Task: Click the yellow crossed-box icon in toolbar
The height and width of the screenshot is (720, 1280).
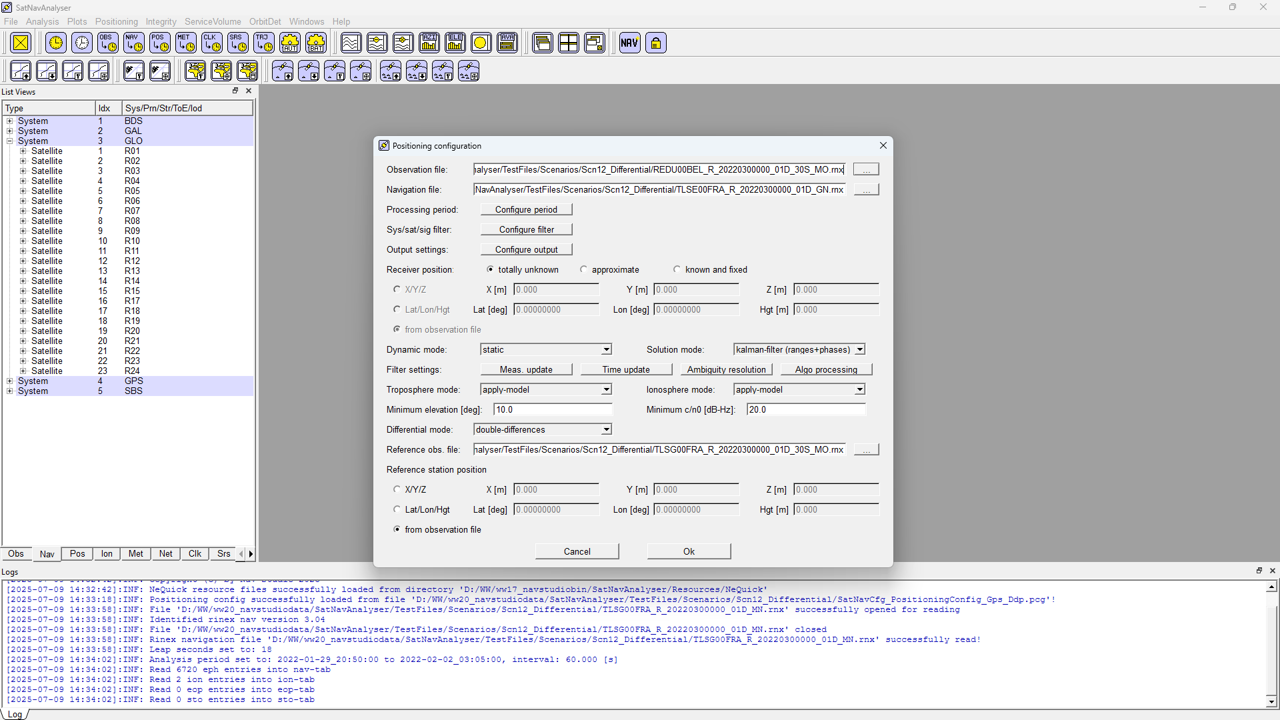Action: pyautogui.click(x=20, y=43)
